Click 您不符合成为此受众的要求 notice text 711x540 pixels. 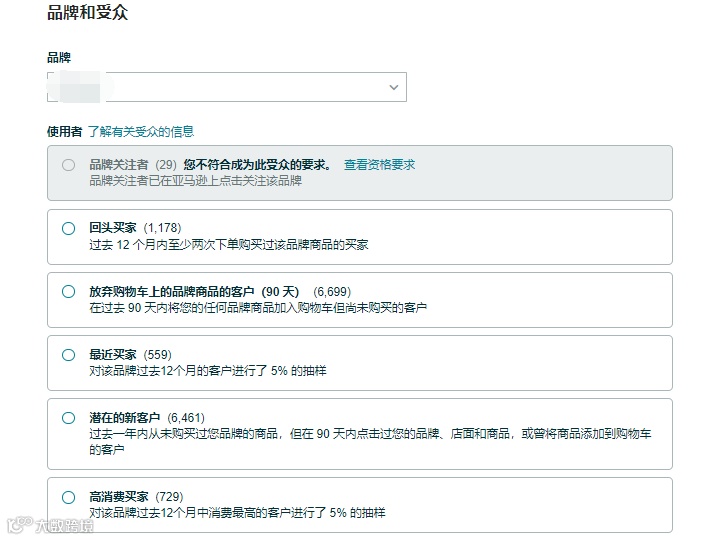click(x=258, y=165)
